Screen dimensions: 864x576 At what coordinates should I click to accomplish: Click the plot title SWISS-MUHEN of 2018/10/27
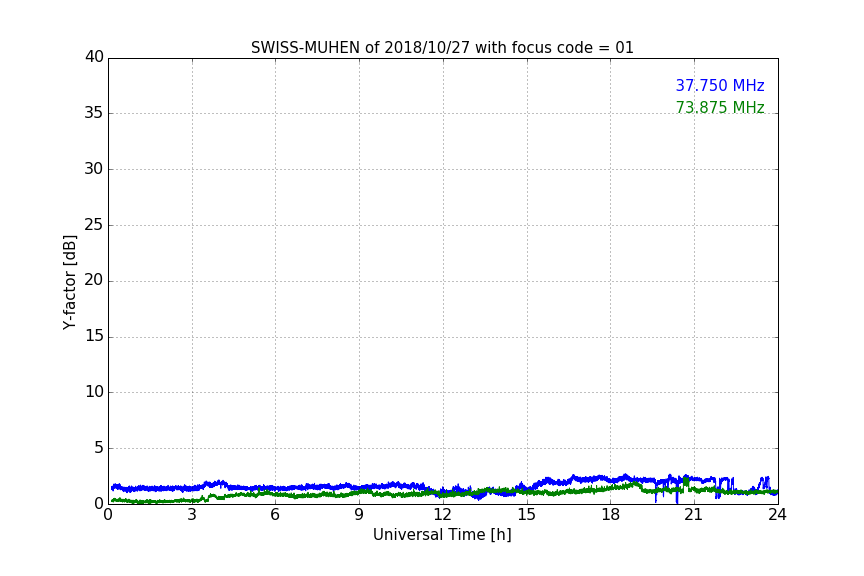coord(442,47)
